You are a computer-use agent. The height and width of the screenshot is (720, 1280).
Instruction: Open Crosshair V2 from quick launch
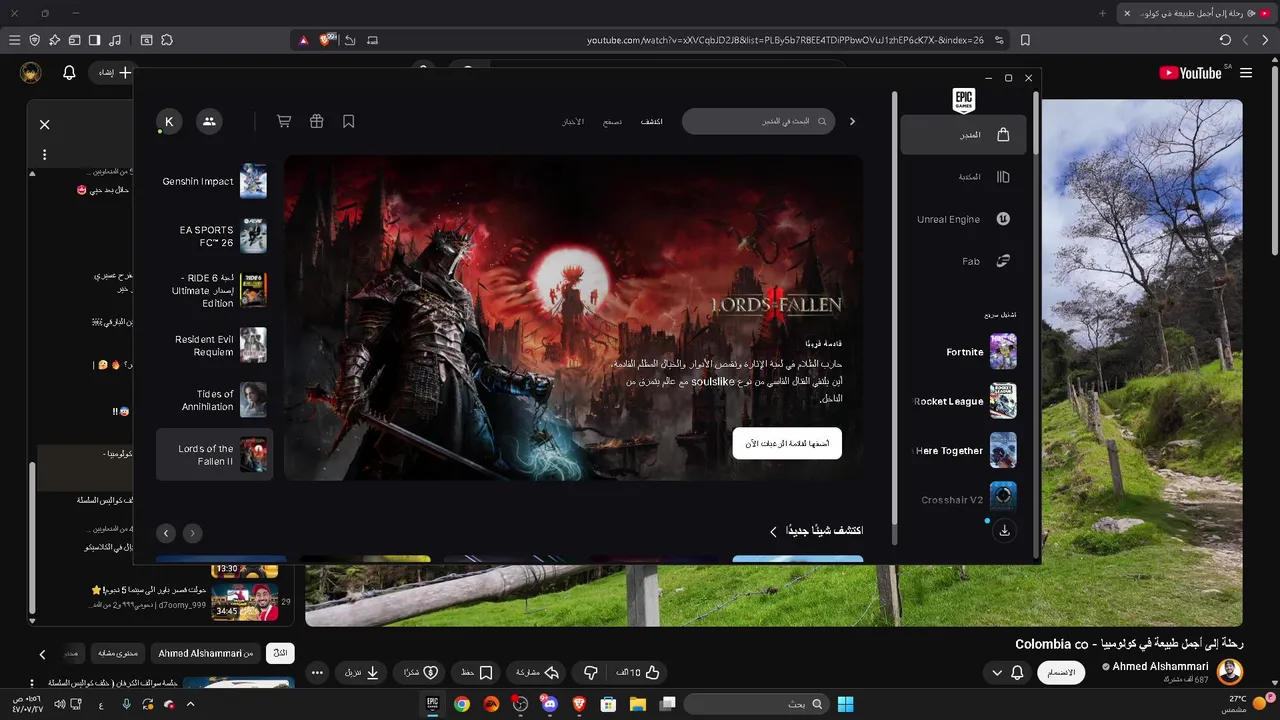click(x=963, y=499)
